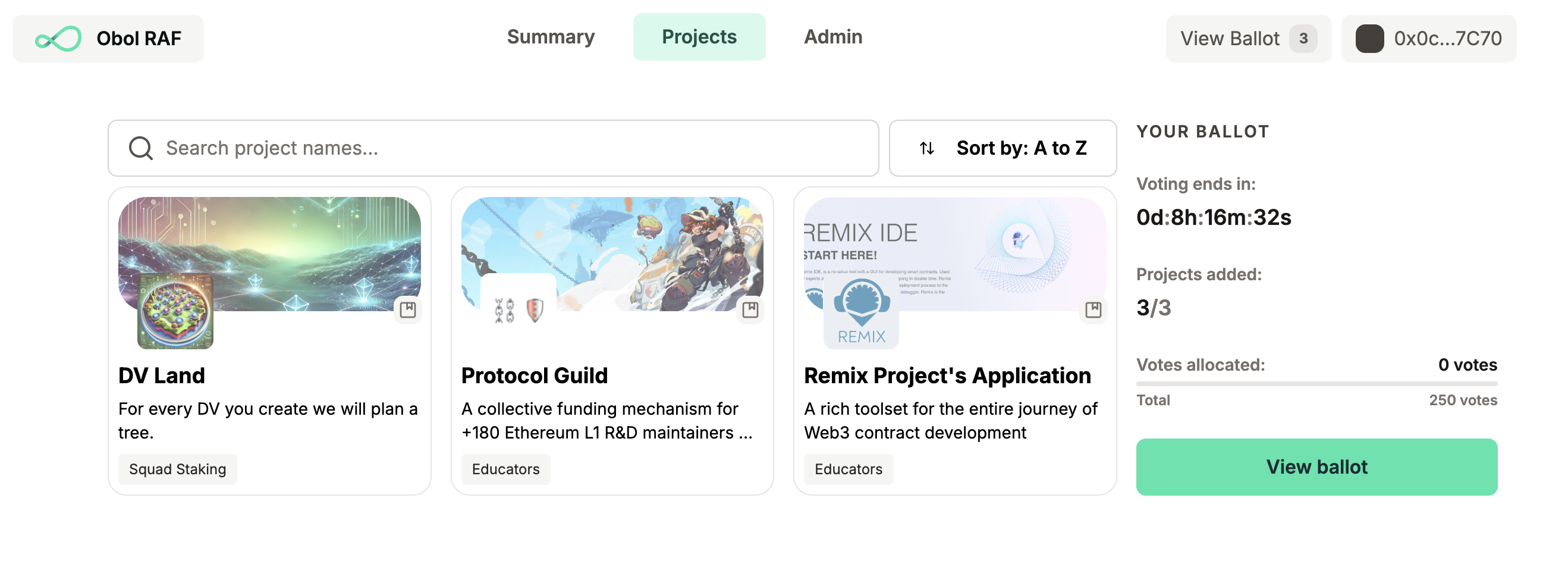Open the Sort by A to Z dropdown
Image resolution: width=1568 pixels, height=576 pixels.
pyautogui.click(x=1002, y=148)
